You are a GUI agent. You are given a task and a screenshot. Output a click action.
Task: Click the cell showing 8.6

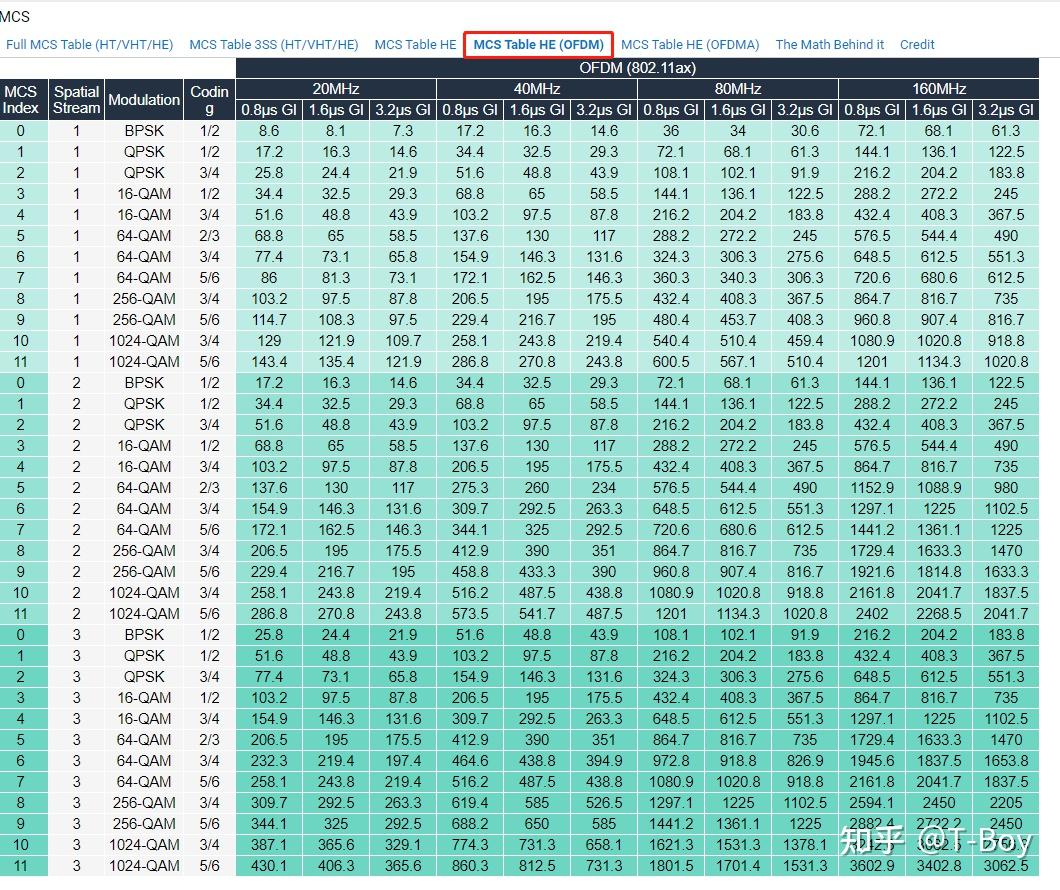pos(269,130)
